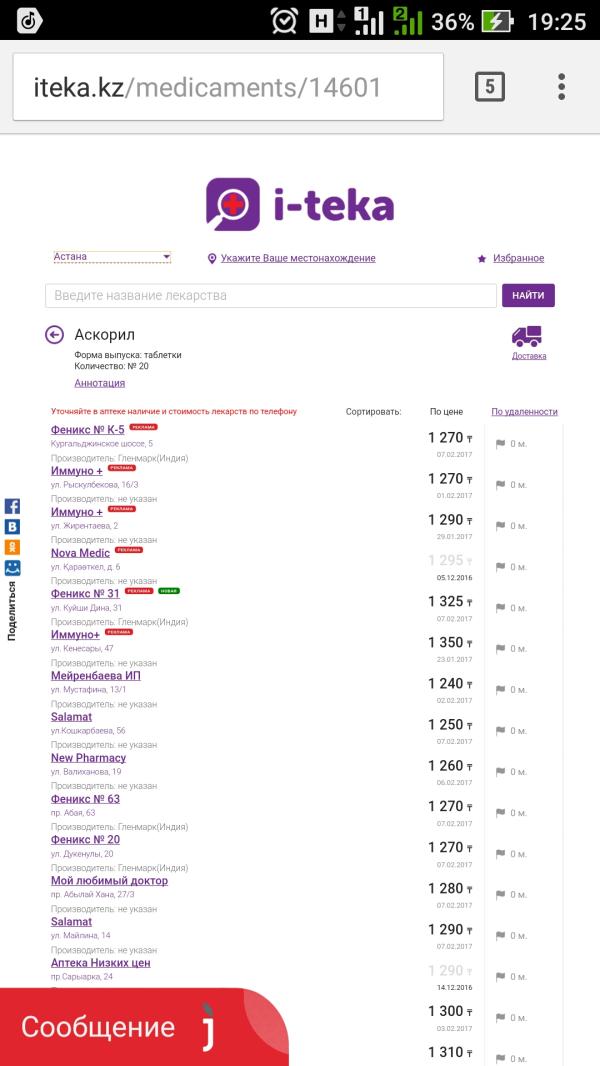Tap the iteka.kz address bar
The image size is (600, 1066).
coord(228,87)
